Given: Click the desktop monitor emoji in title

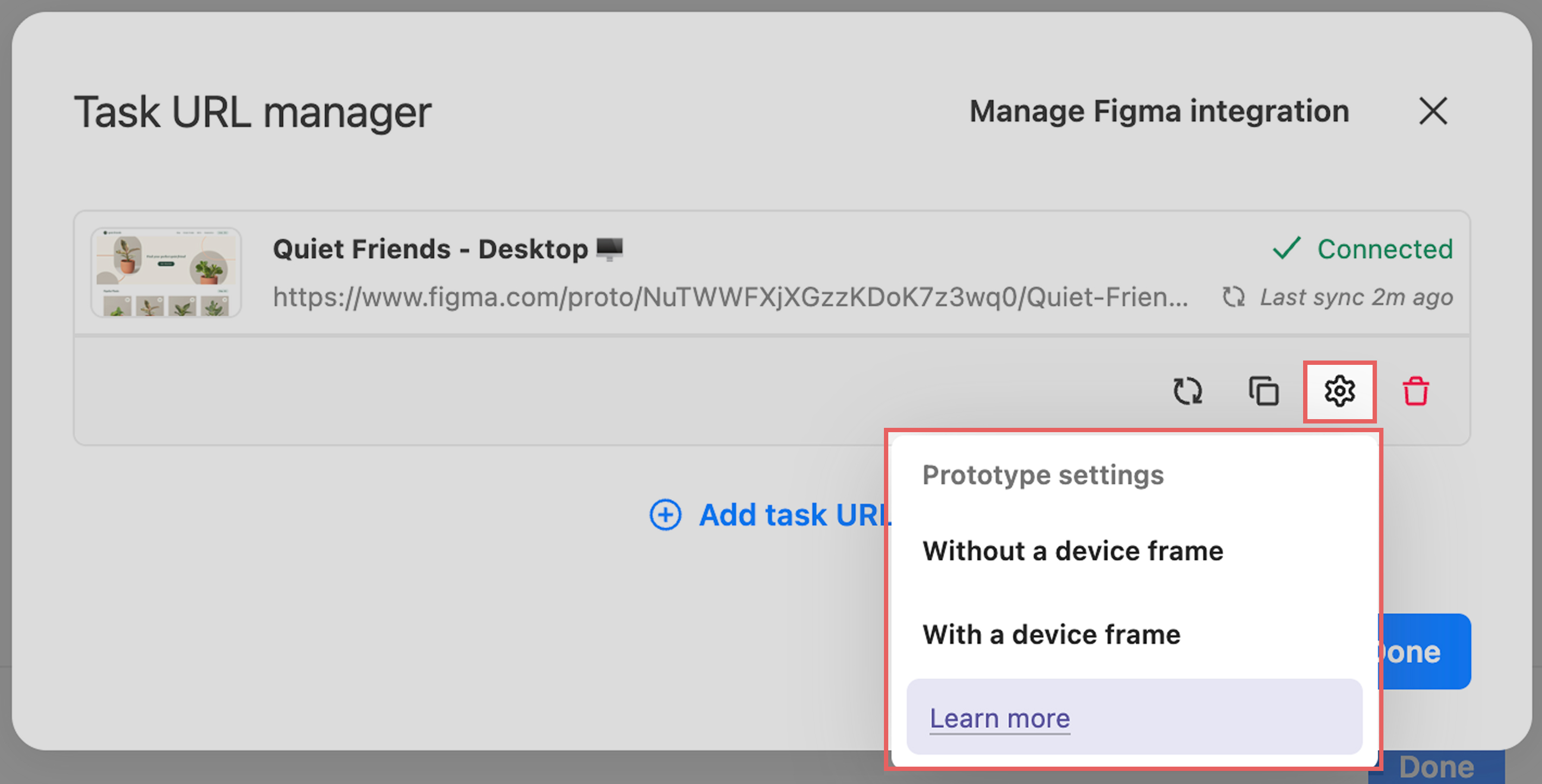Looking at the screenshot, I should (610, 248).
